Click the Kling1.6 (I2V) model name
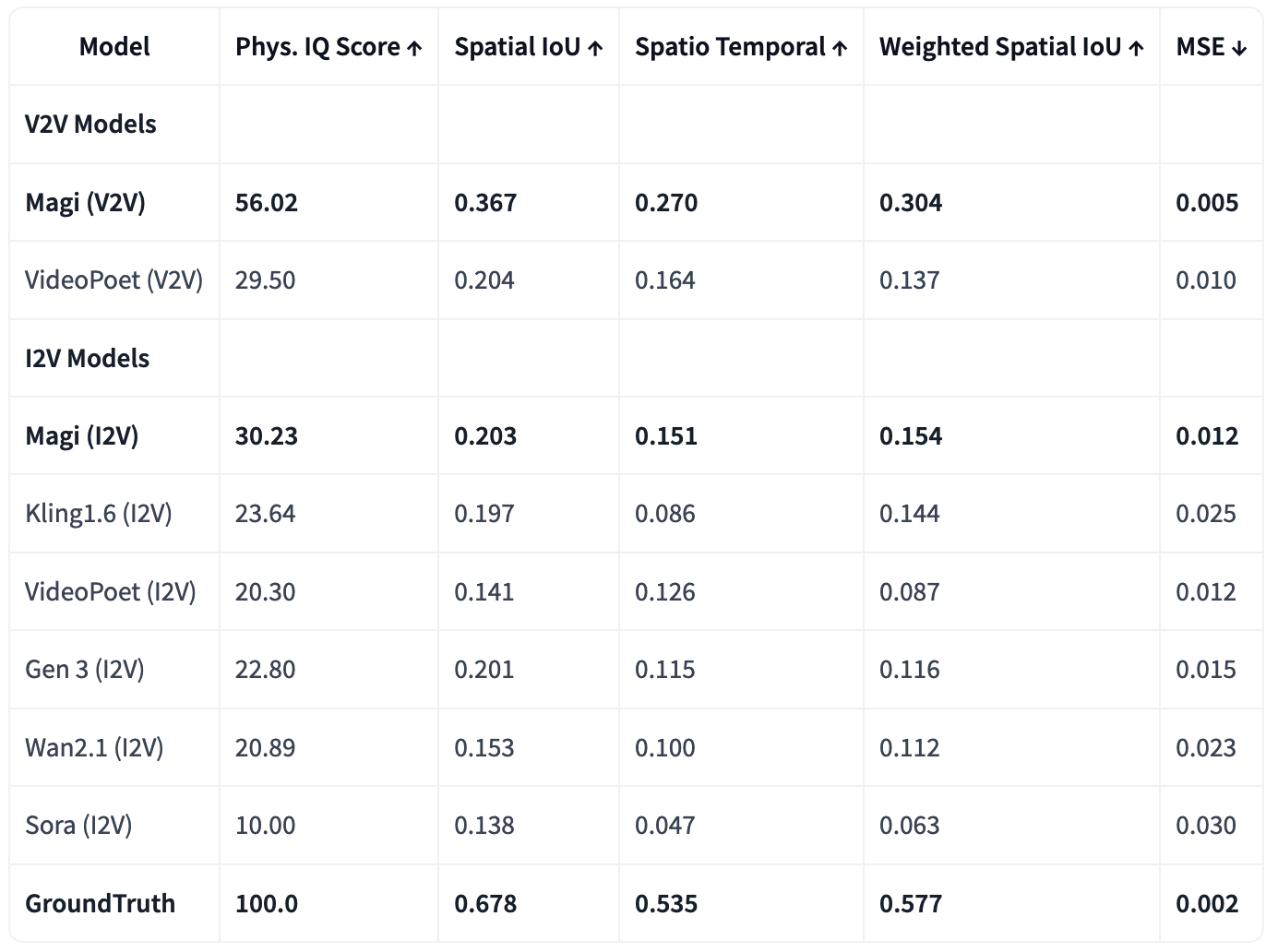1266x952 pixels. (99, 514)
